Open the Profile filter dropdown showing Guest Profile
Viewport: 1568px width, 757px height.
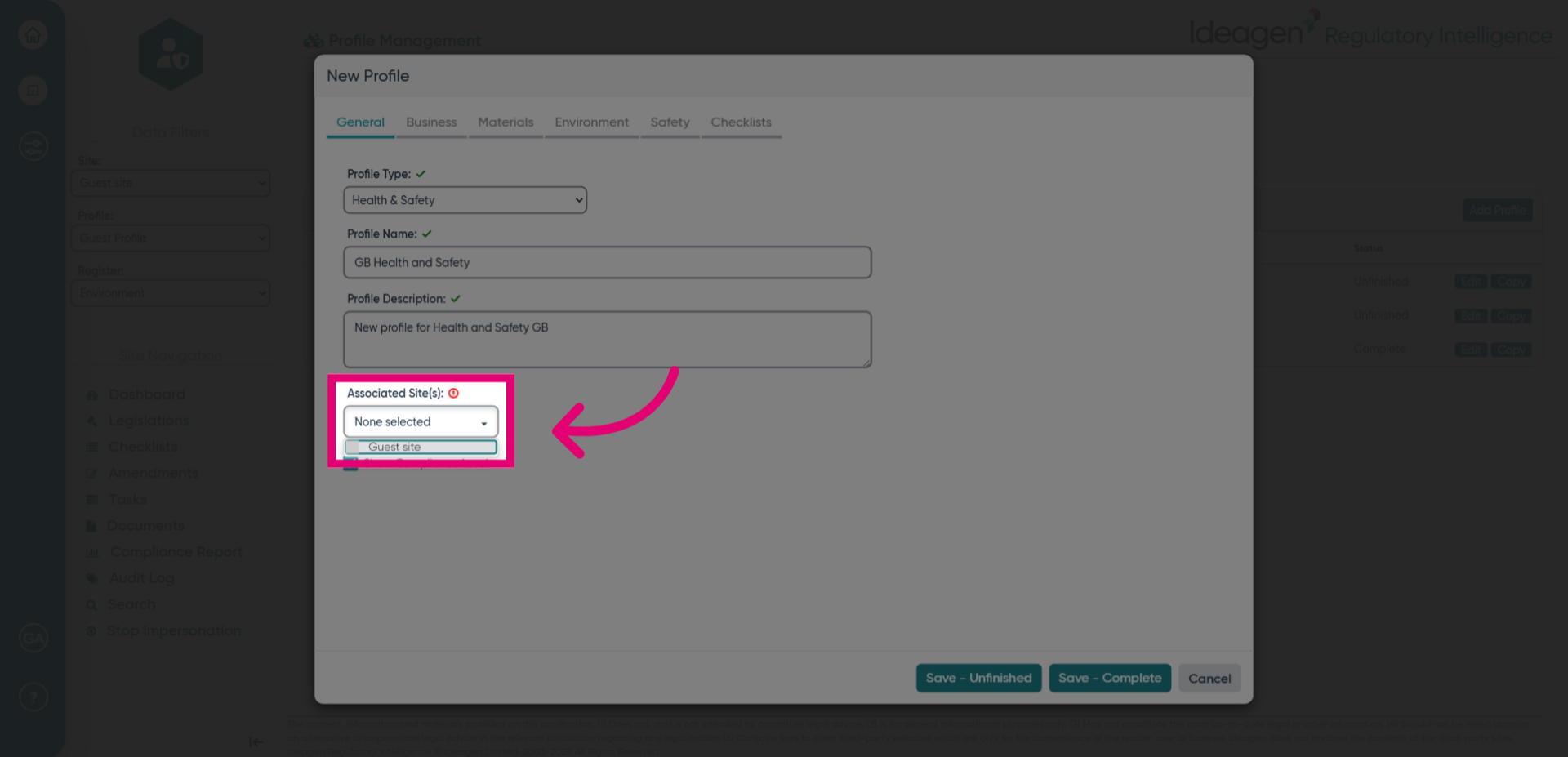click(x=171, y=238)
